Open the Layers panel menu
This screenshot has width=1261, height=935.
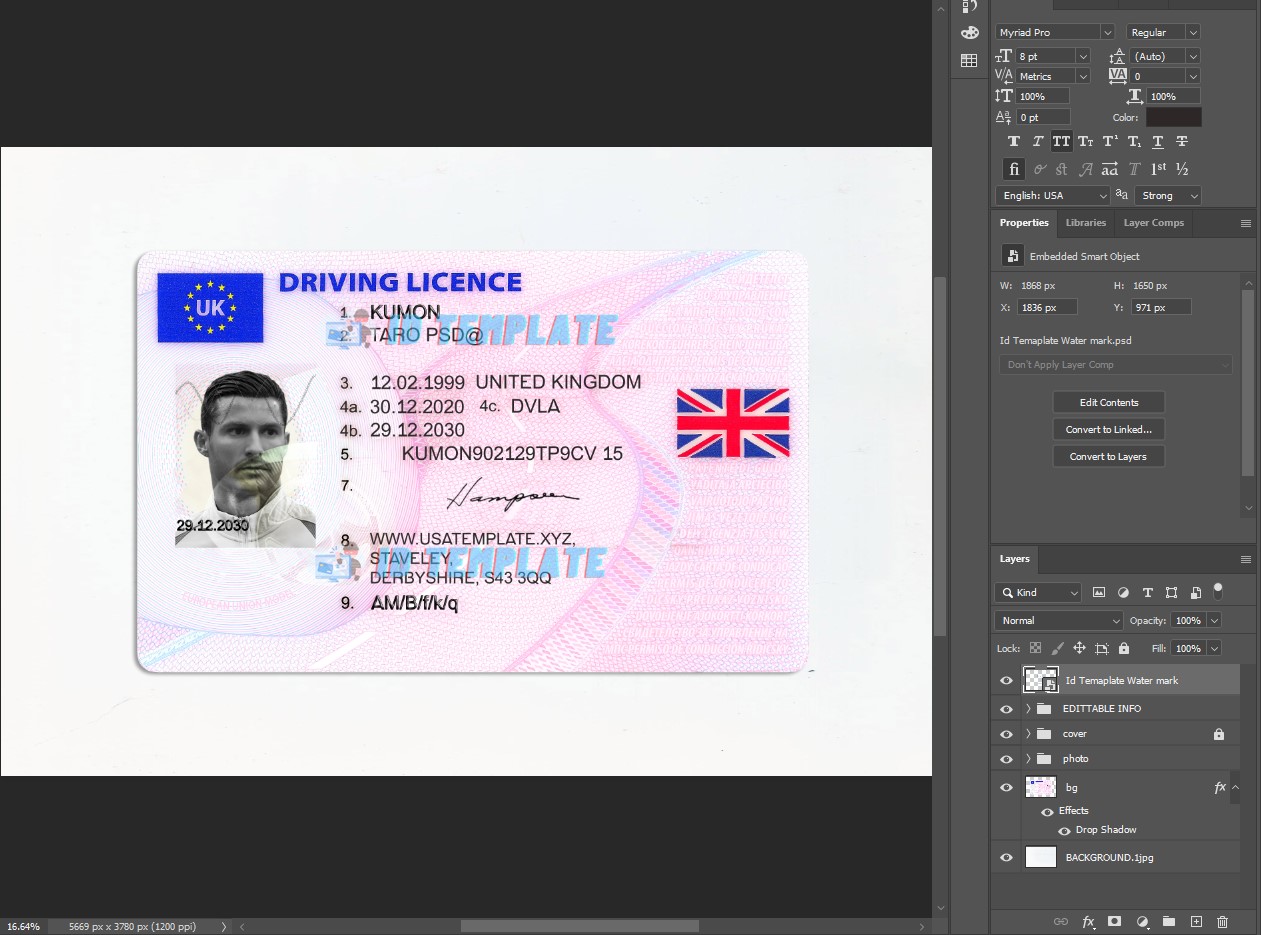coord(1246,559)
